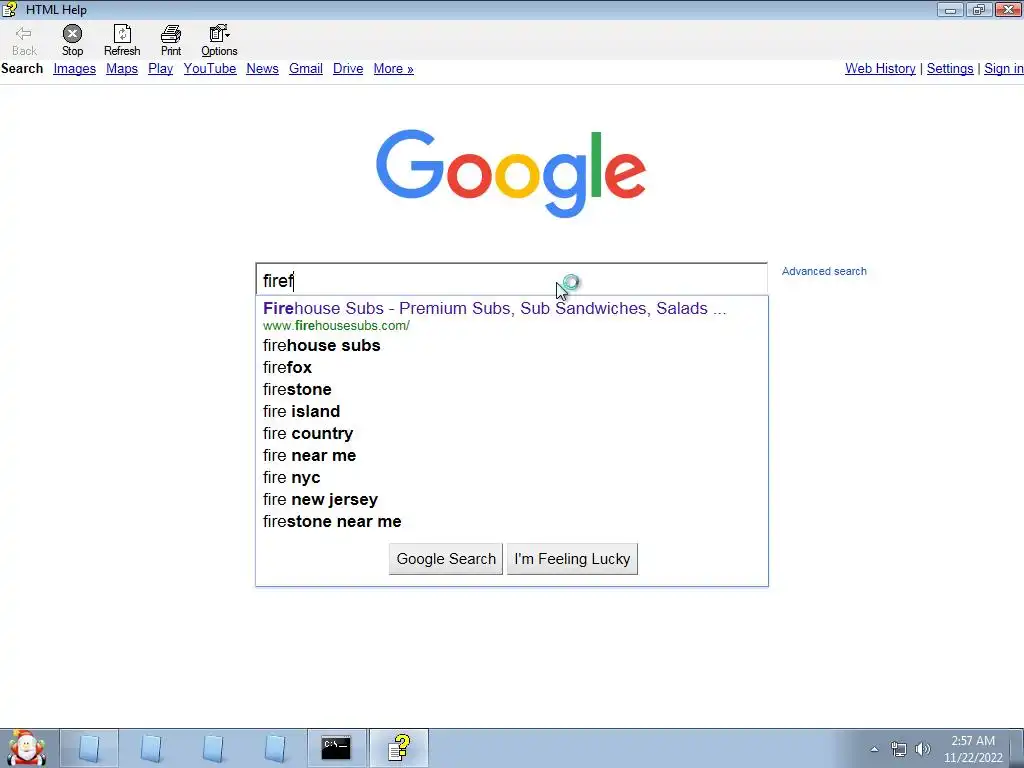Image resolution: width=1024 pixels, height=768 pixels.
Task: Restore down the HTML Help window
Action: click(979, 9)
